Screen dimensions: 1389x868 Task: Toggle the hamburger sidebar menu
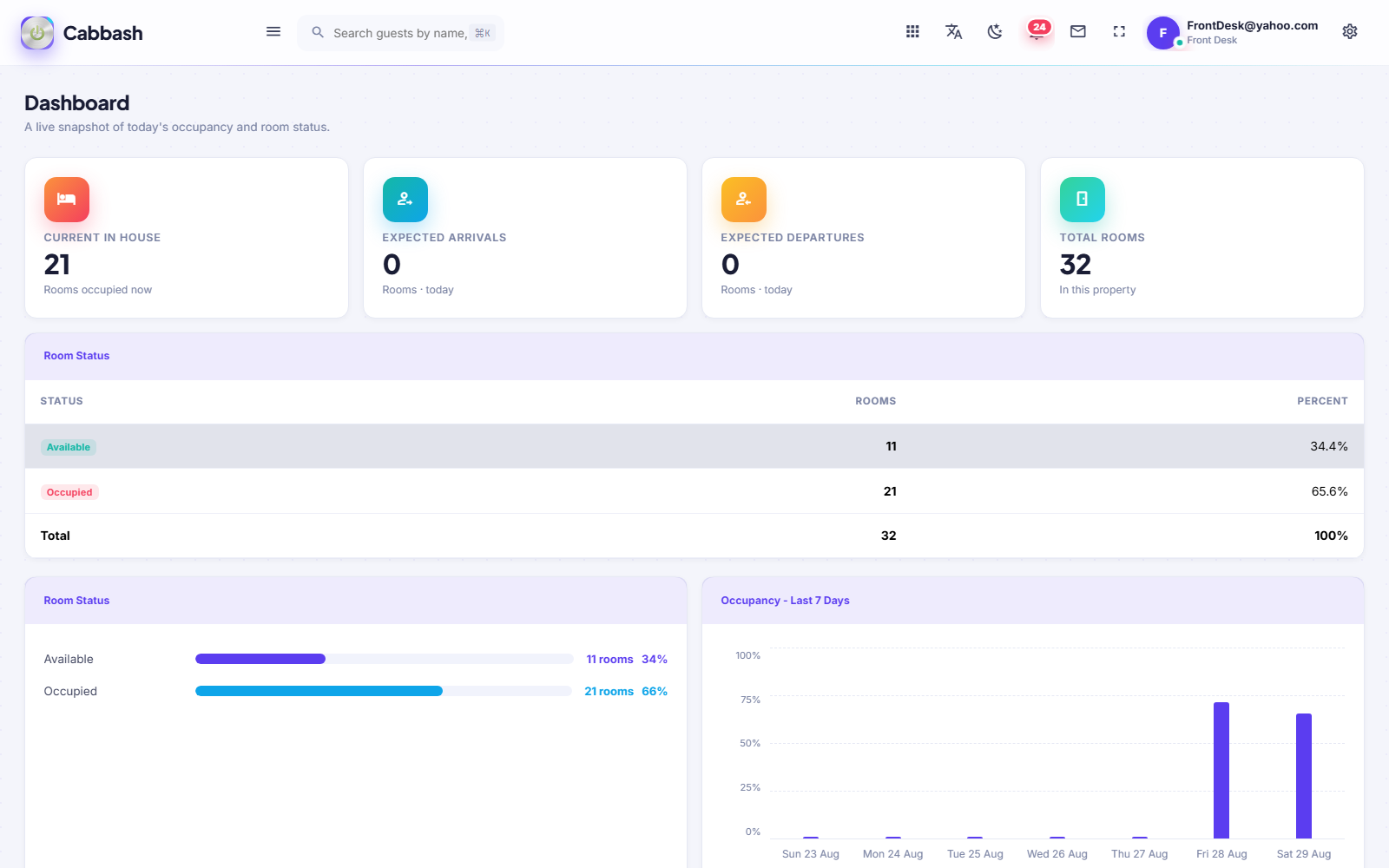pos(273,32)
